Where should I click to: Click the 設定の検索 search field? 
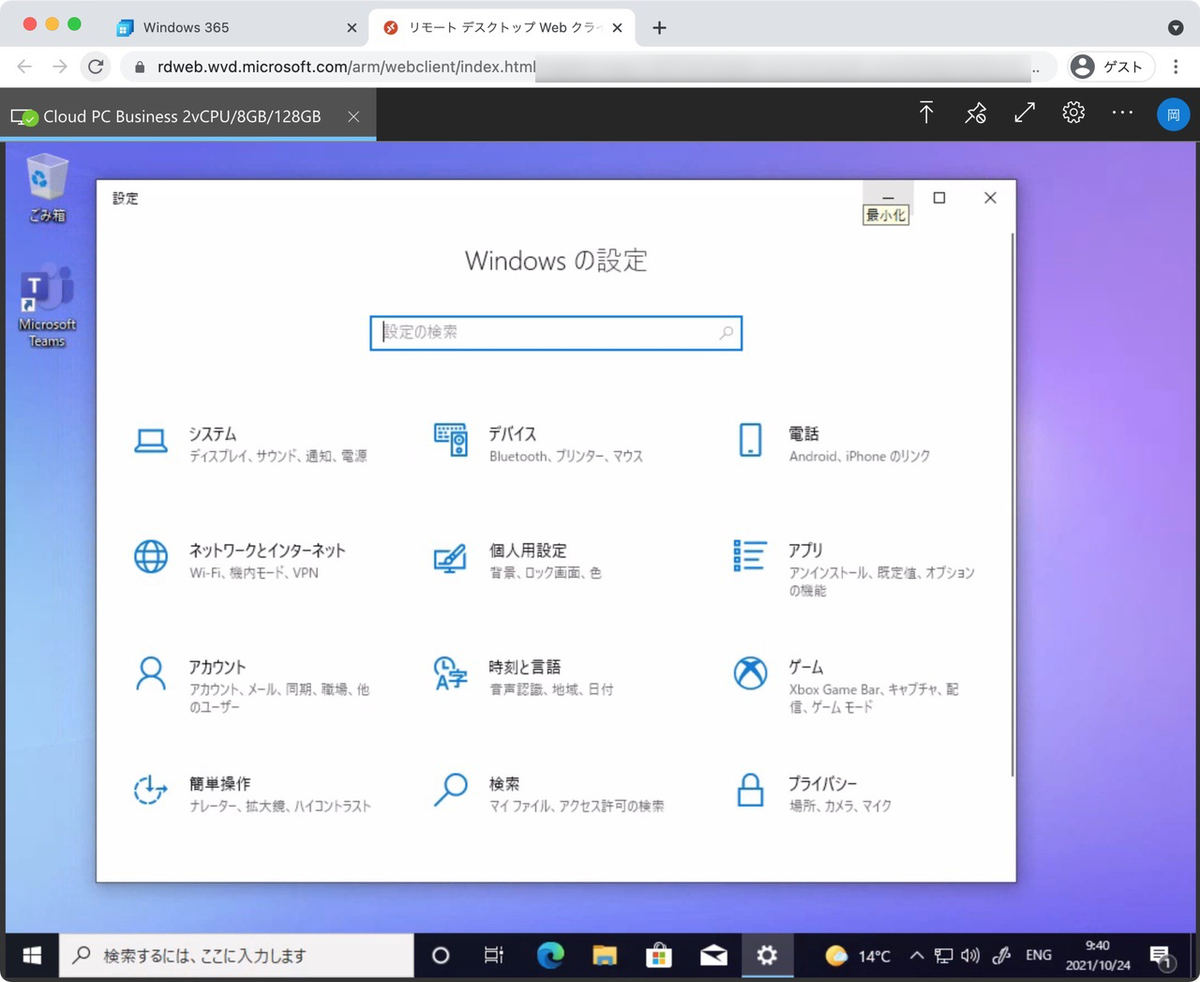click(556, 333)
